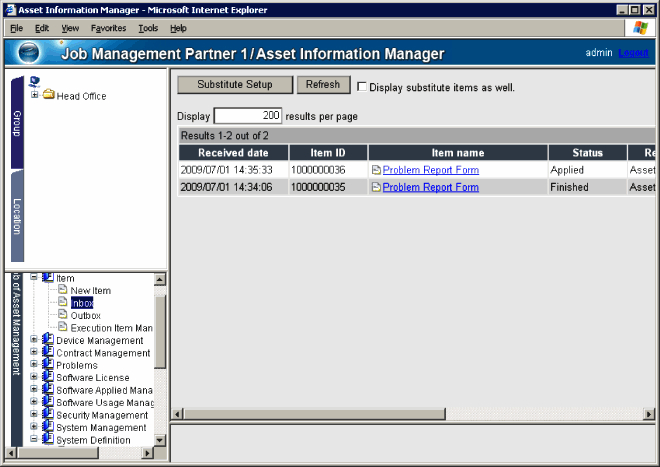Open Problem Report Form item 1000000036
The width and height of the screenshot is (660, 467).
[x=431, y=170]
